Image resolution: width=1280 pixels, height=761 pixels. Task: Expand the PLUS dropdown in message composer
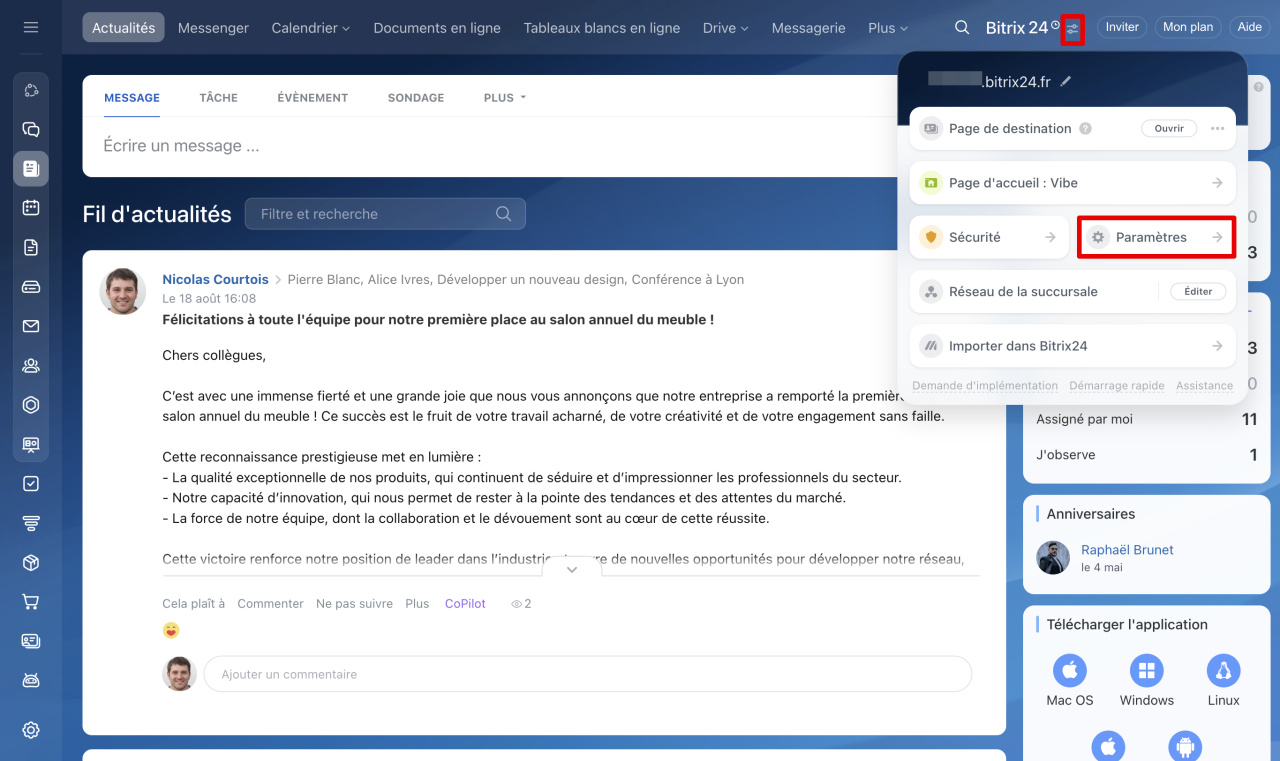[505, 98]
